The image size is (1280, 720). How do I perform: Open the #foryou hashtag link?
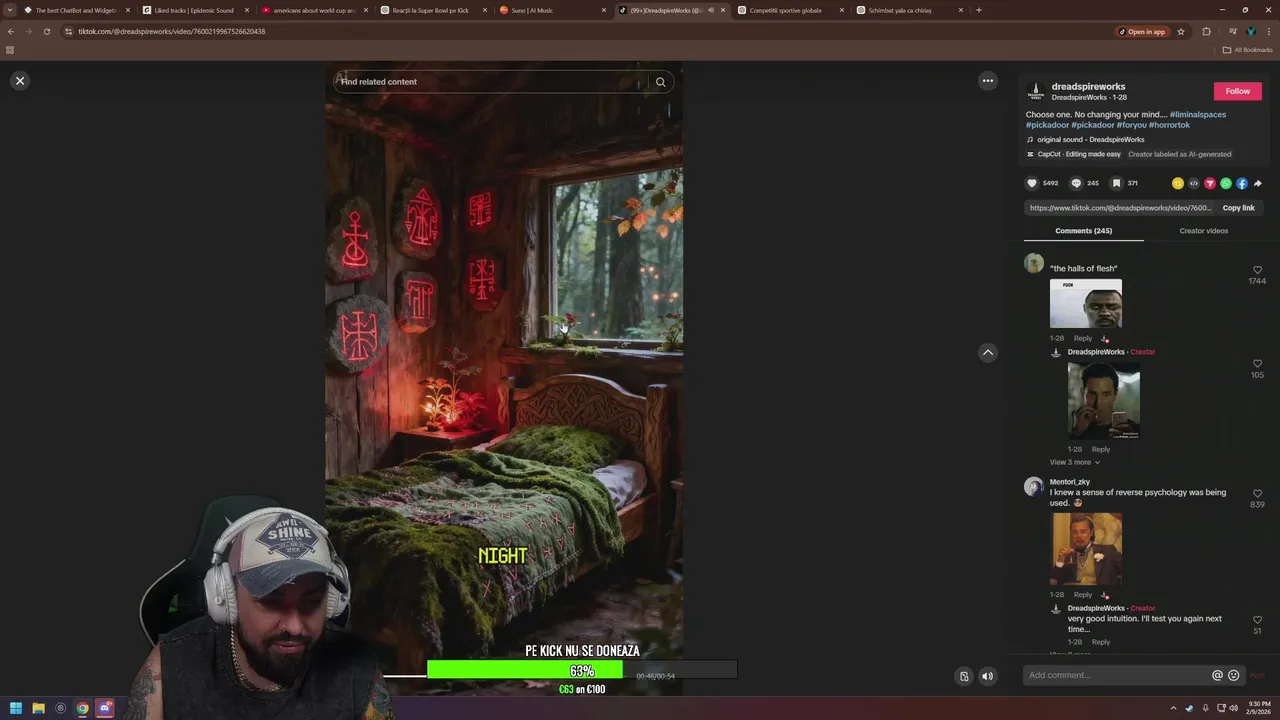(1131, 125)
